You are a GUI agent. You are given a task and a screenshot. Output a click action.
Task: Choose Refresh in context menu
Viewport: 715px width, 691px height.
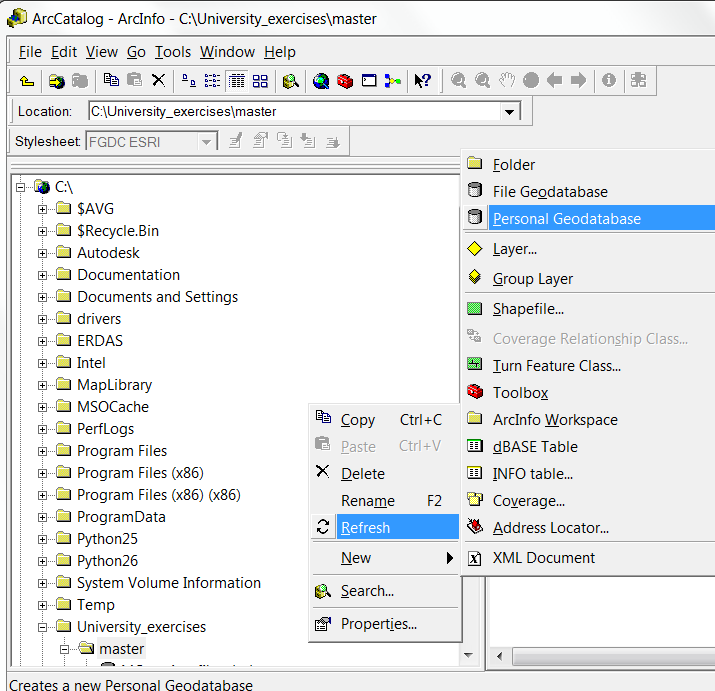click(385, 527)
